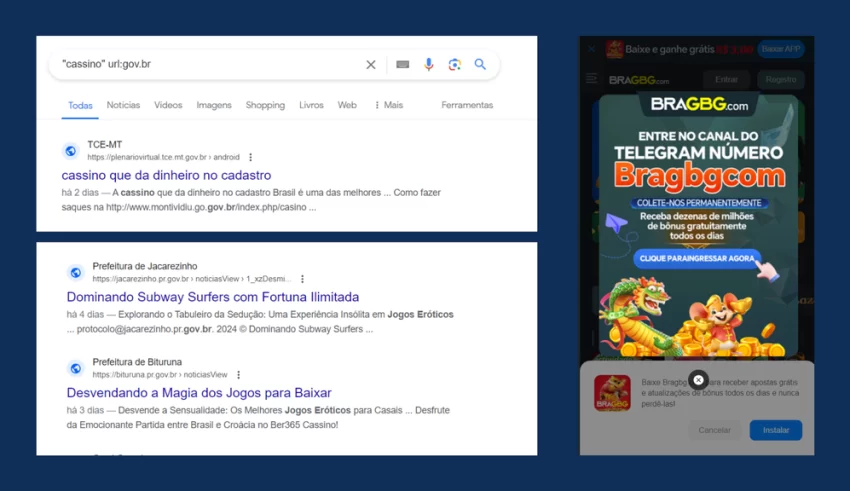
Task: Open "Desvendando a Magia dos Jogos para Baixar" link
Action: (x=199, y=392)
